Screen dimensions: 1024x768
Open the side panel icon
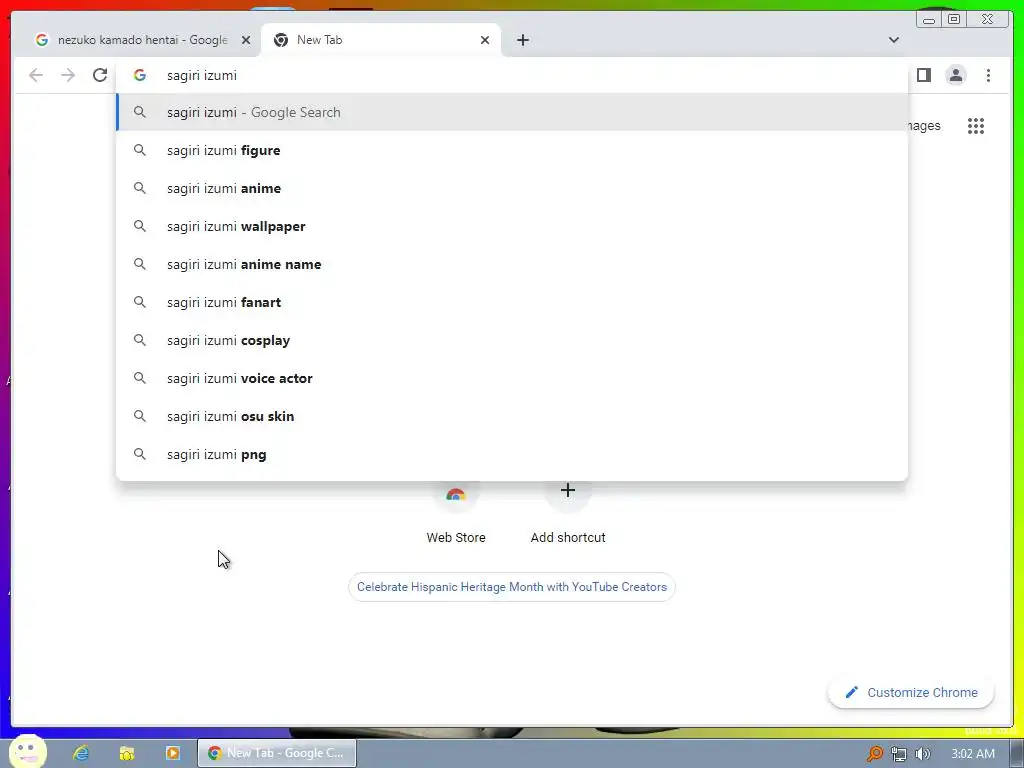pyautogui.click(x=923, y=75)
